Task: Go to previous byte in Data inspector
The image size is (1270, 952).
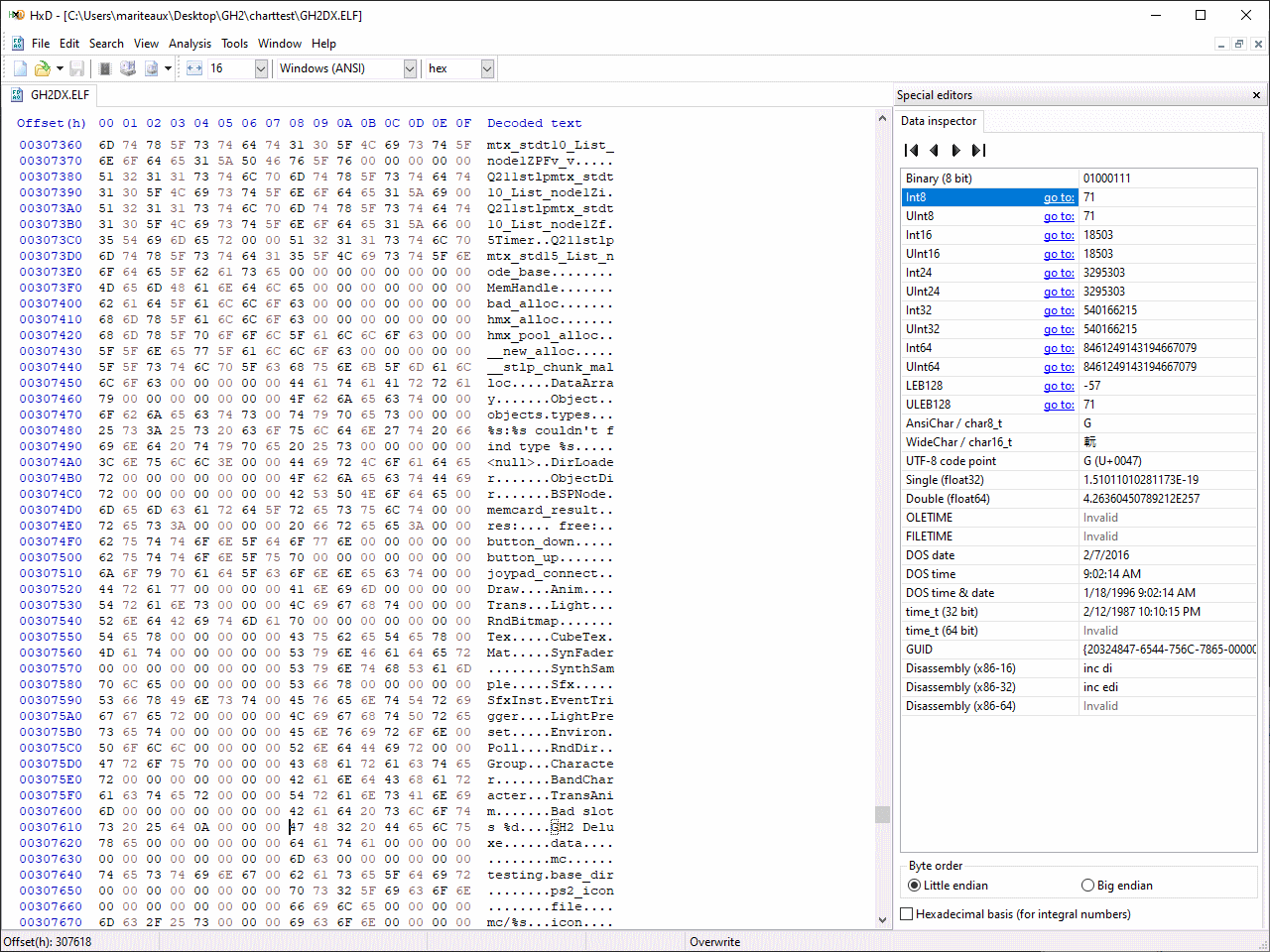Action: (x=934, y=151)
